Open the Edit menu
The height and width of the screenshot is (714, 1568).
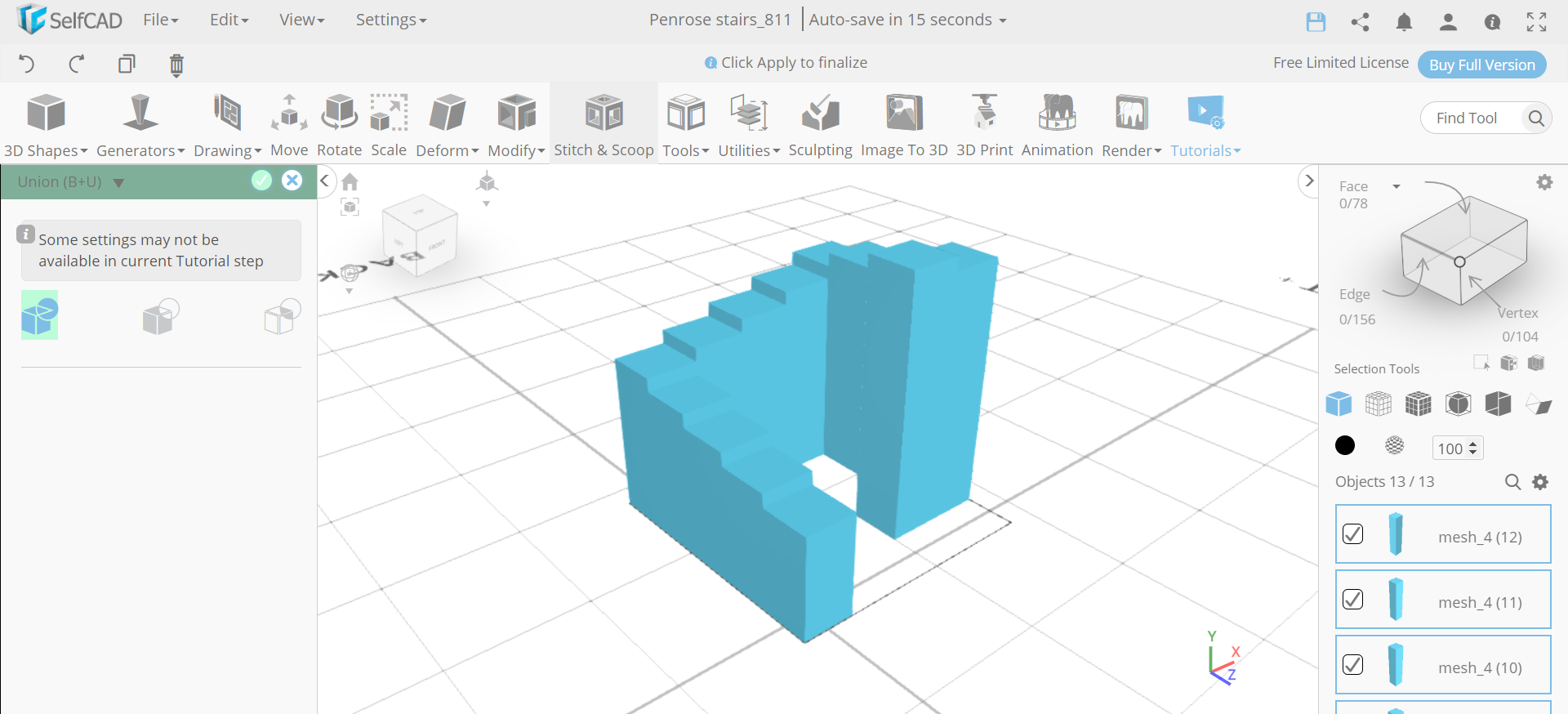[229, 20]
